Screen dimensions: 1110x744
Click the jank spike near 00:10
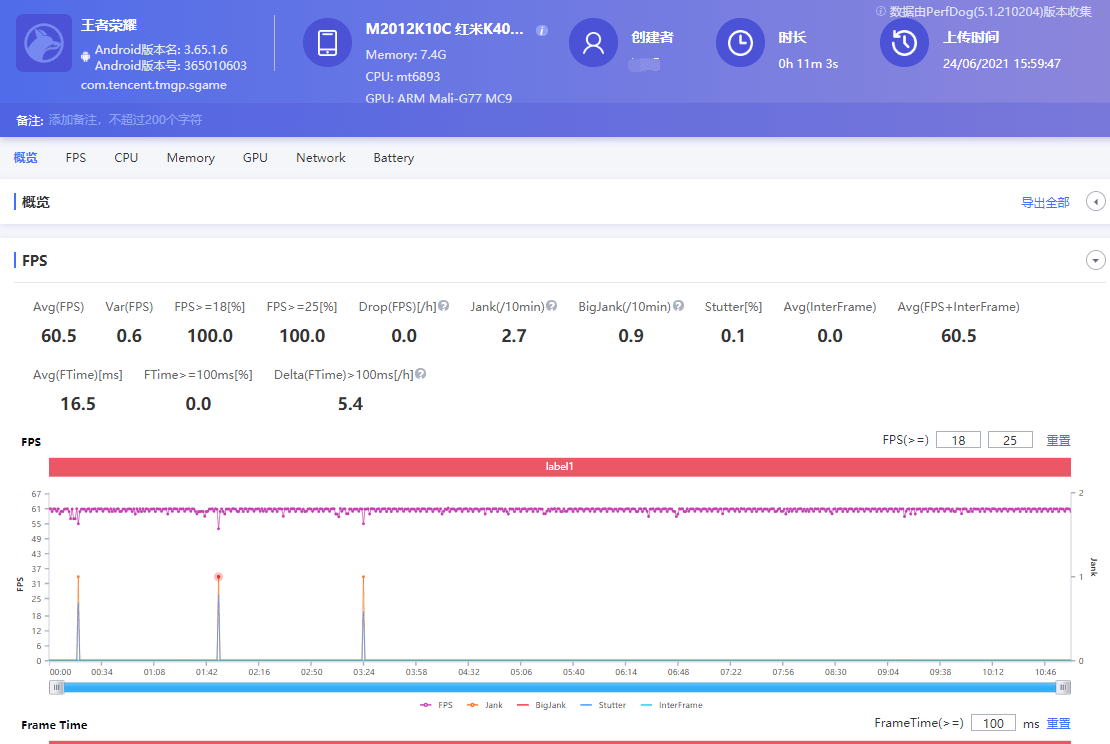point(78,577)
